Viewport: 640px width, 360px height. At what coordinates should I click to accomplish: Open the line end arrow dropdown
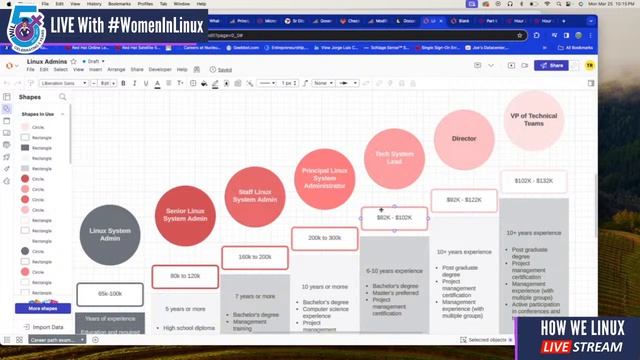coord(348,83)
